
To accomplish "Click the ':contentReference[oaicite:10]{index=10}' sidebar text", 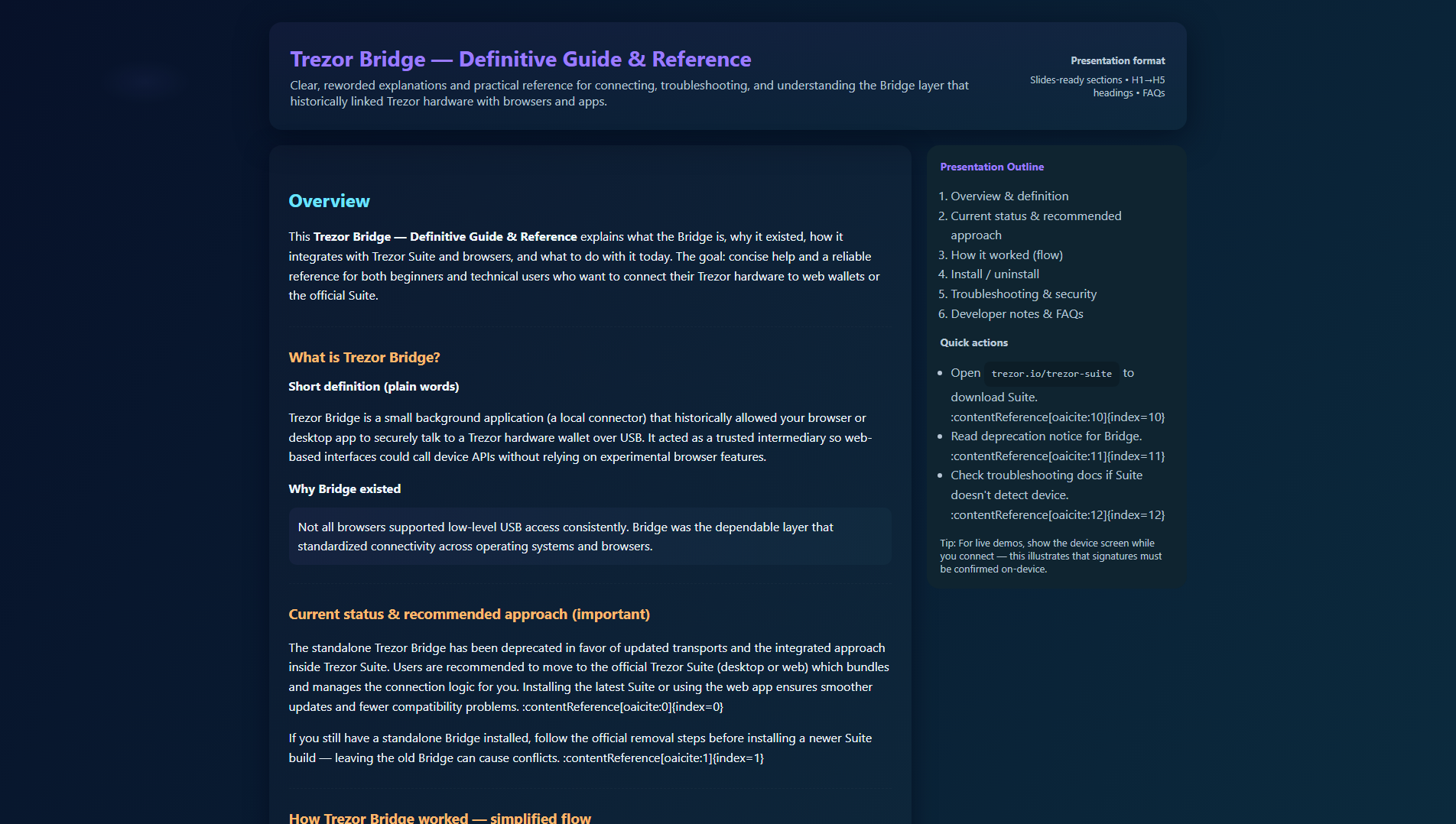I will pos(1058,417).
